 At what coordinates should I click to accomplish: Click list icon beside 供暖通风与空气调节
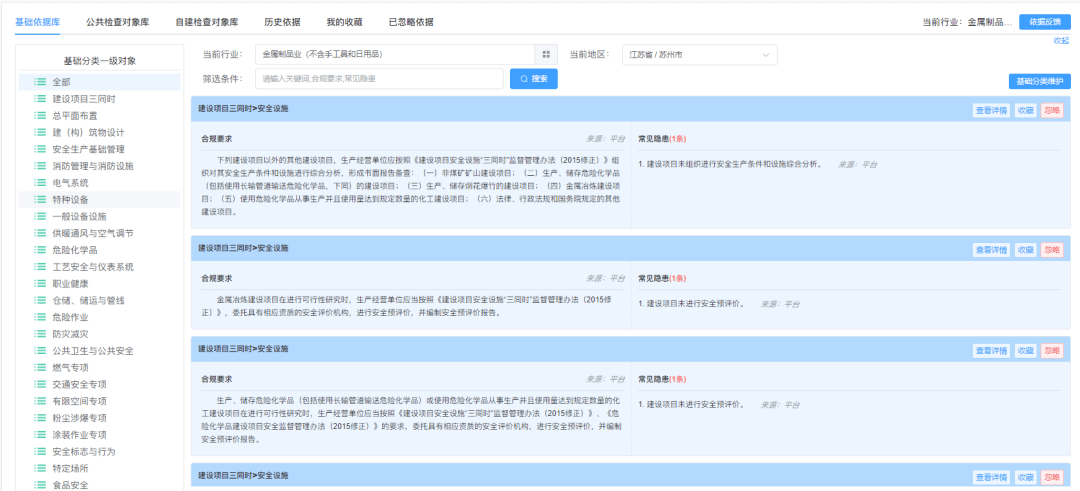(x=40, y=233)
